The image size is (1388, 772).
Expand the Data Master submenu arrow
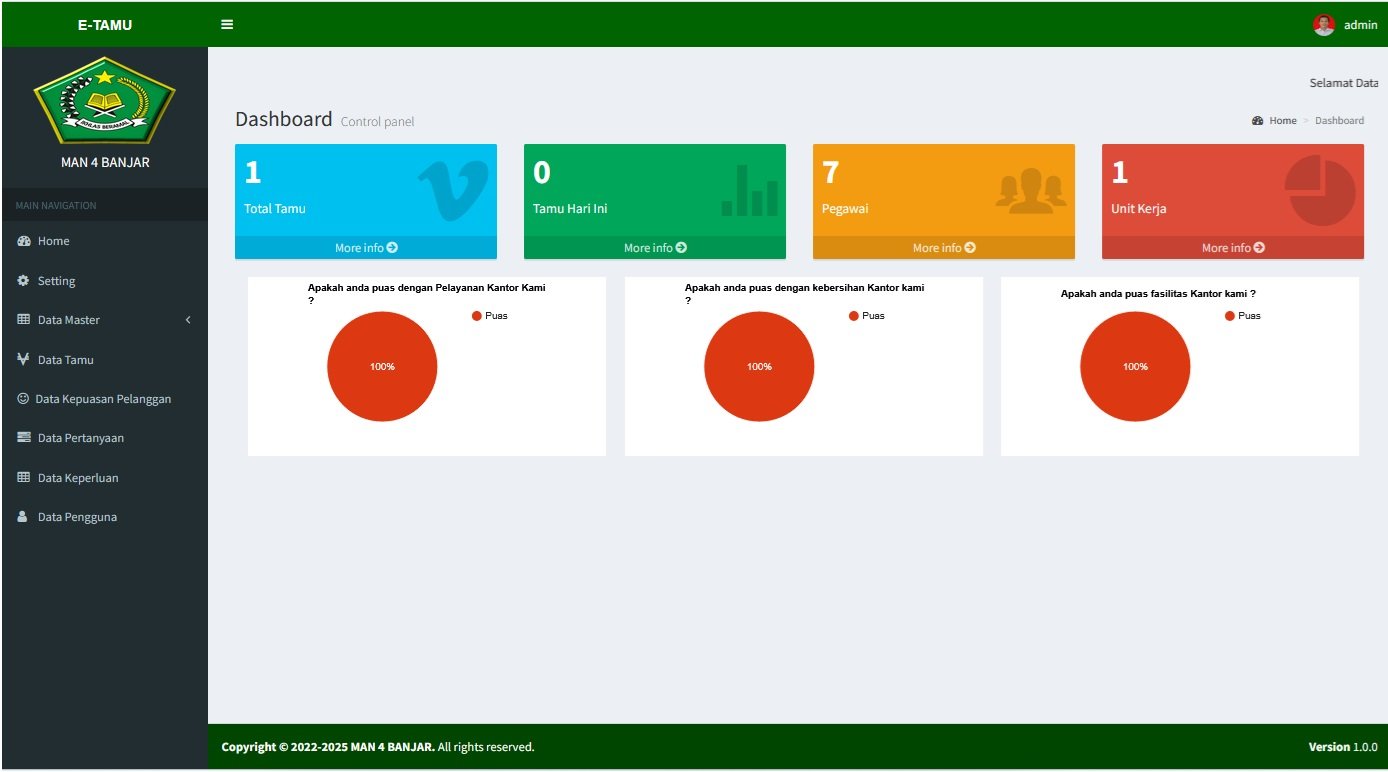pos(188,320)
